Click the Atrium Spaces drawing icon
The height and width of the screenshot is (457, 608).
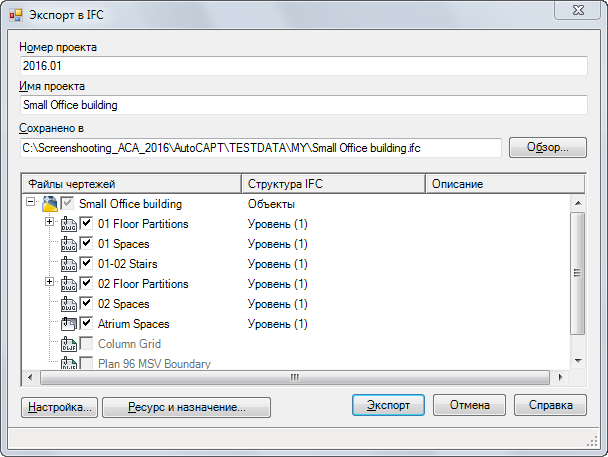pos(69,324)
